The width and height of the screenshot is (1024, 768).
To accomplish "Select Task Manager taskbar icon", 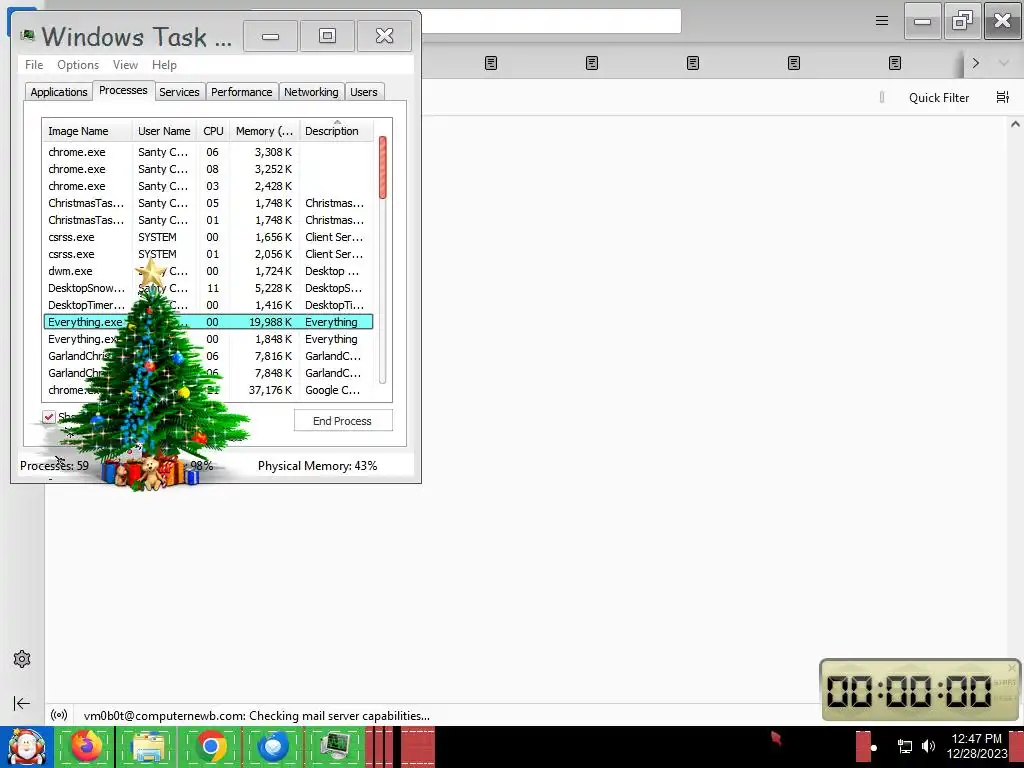I will coord(336,746).
